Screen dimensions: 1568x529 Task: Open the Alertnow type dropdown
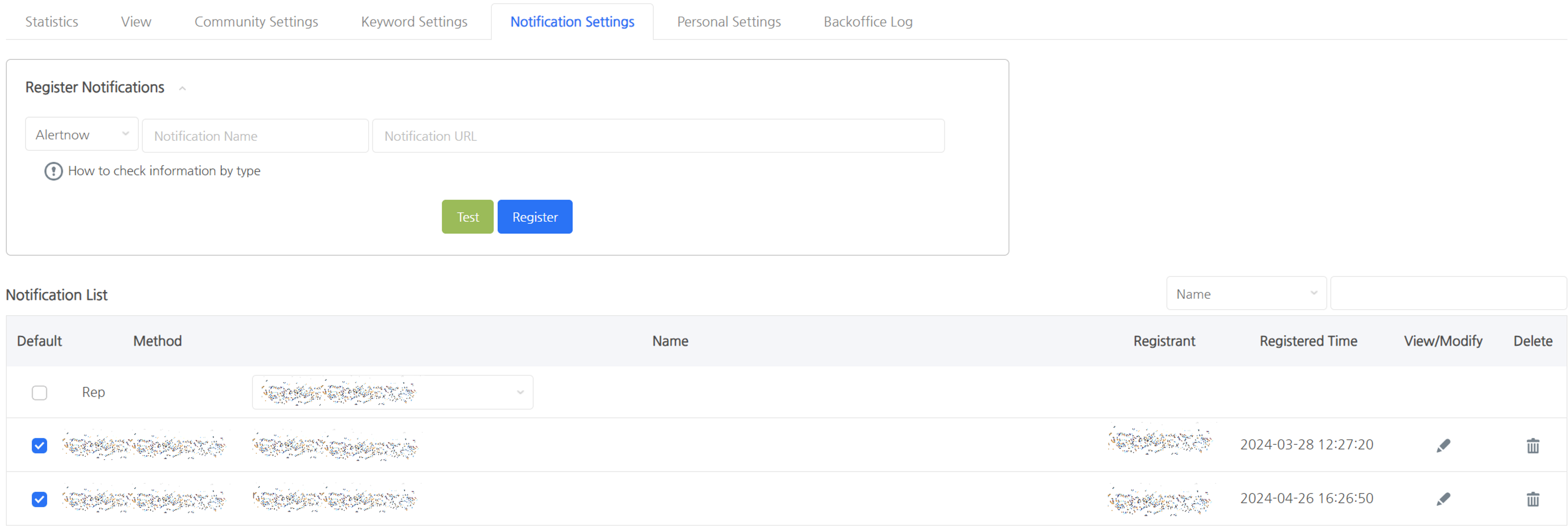[x=82, y=135]
